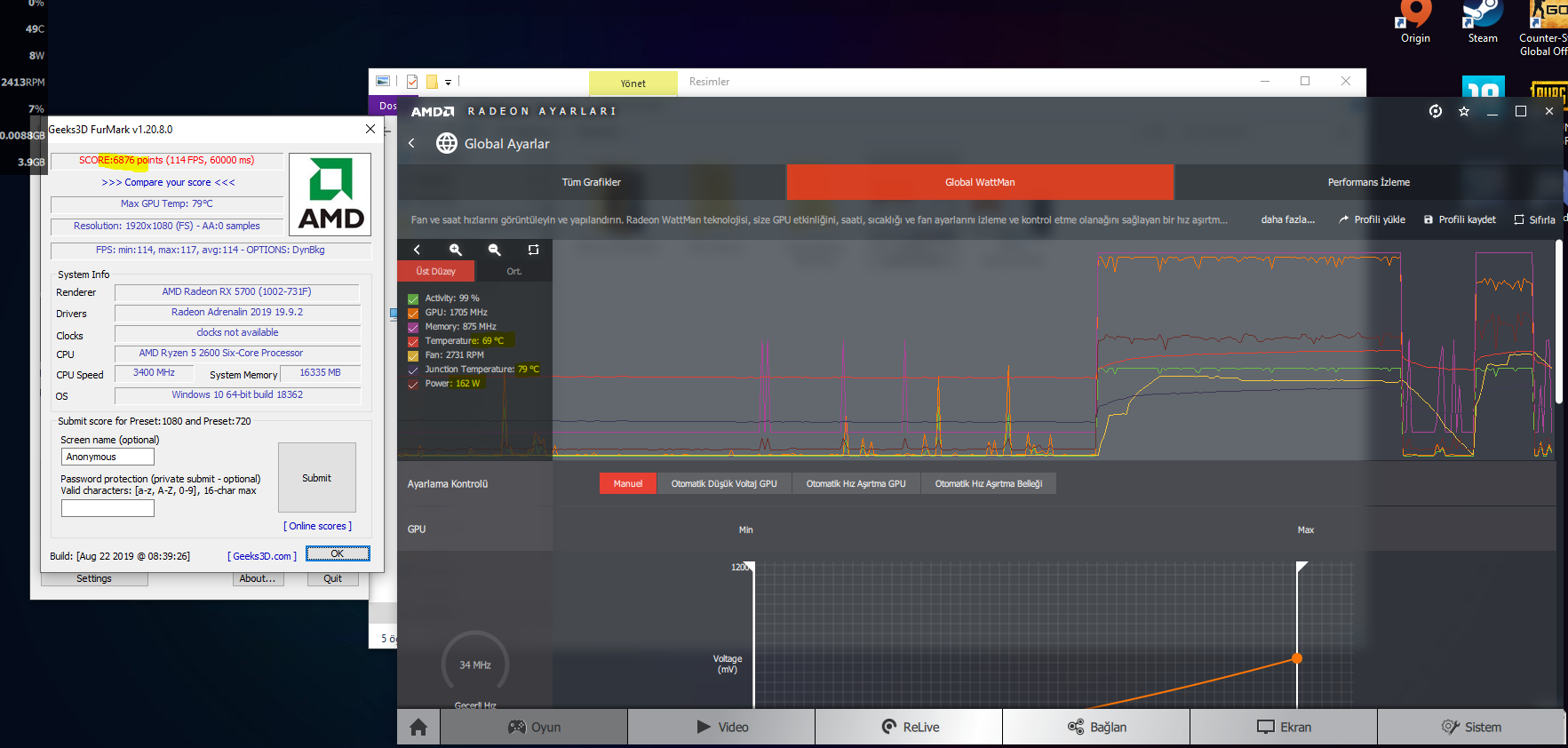
Task: Zoom out on the WattMan graph
Action: [495, 250]
